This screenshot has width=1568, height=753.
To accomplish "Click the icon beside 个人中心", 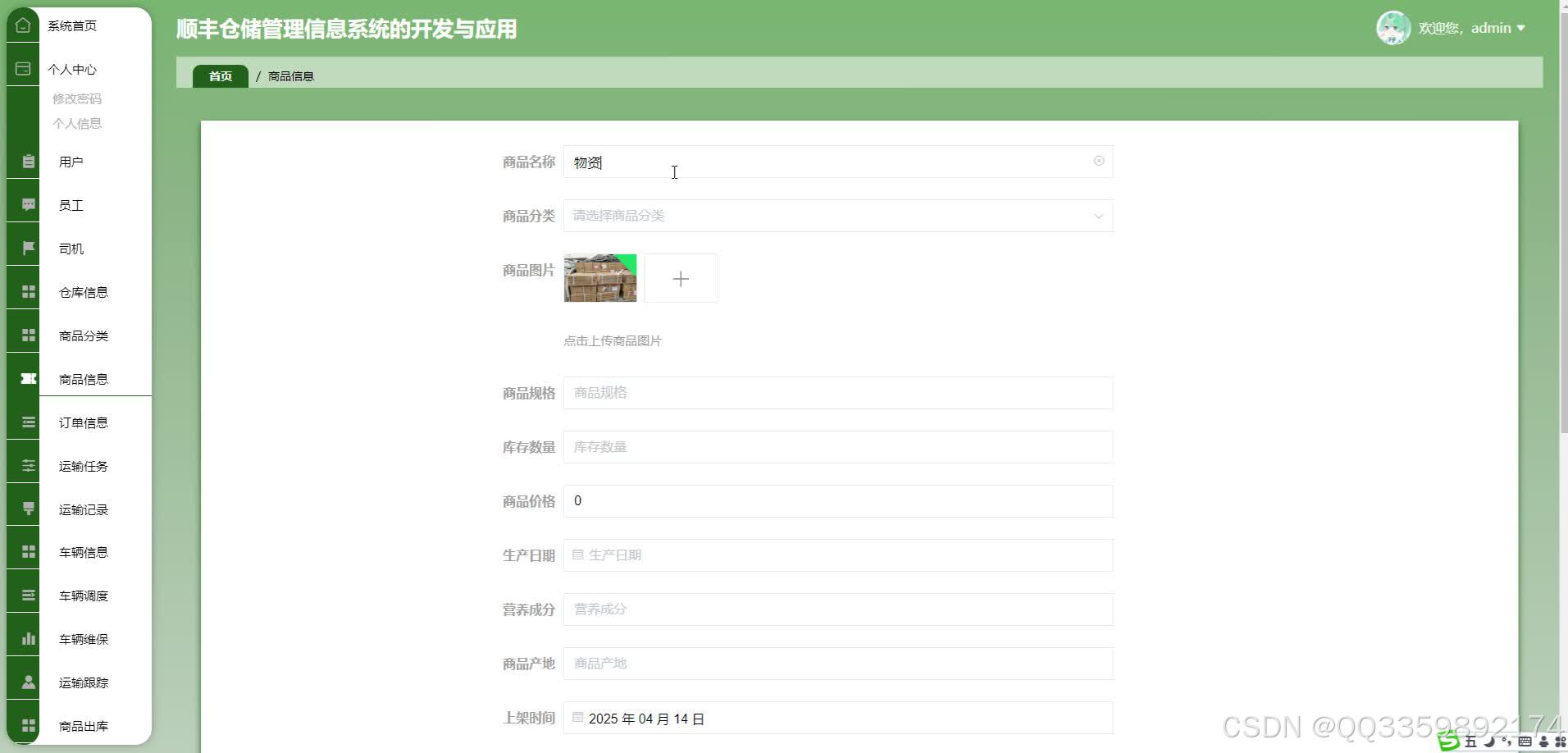I will point(23,69).
